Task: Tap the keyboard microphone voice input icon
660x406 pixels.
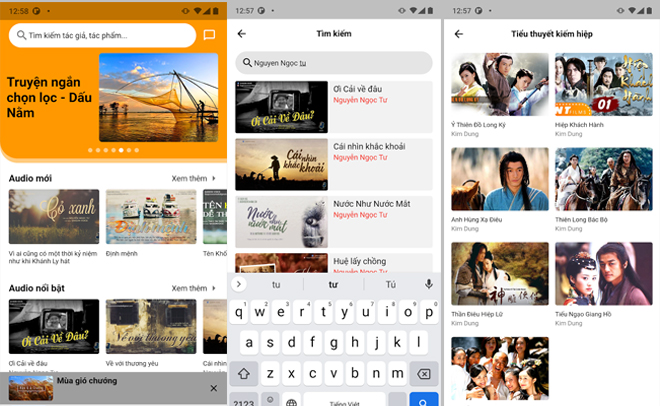Action: pyautogui.click(x=428, y=284)
